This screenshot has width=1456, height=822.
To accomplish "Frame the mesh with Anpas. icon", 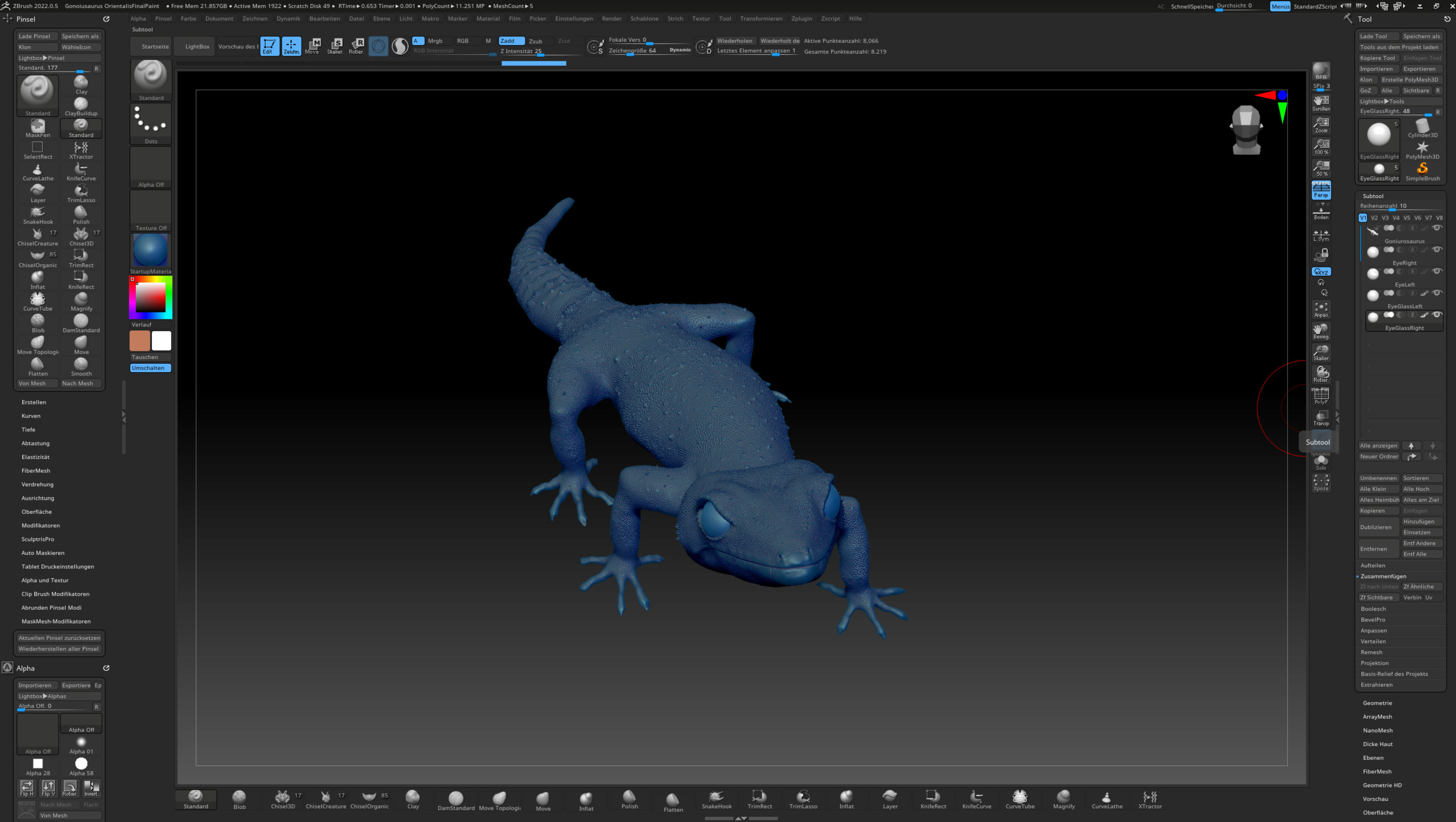I will (x=1321, y=310).
